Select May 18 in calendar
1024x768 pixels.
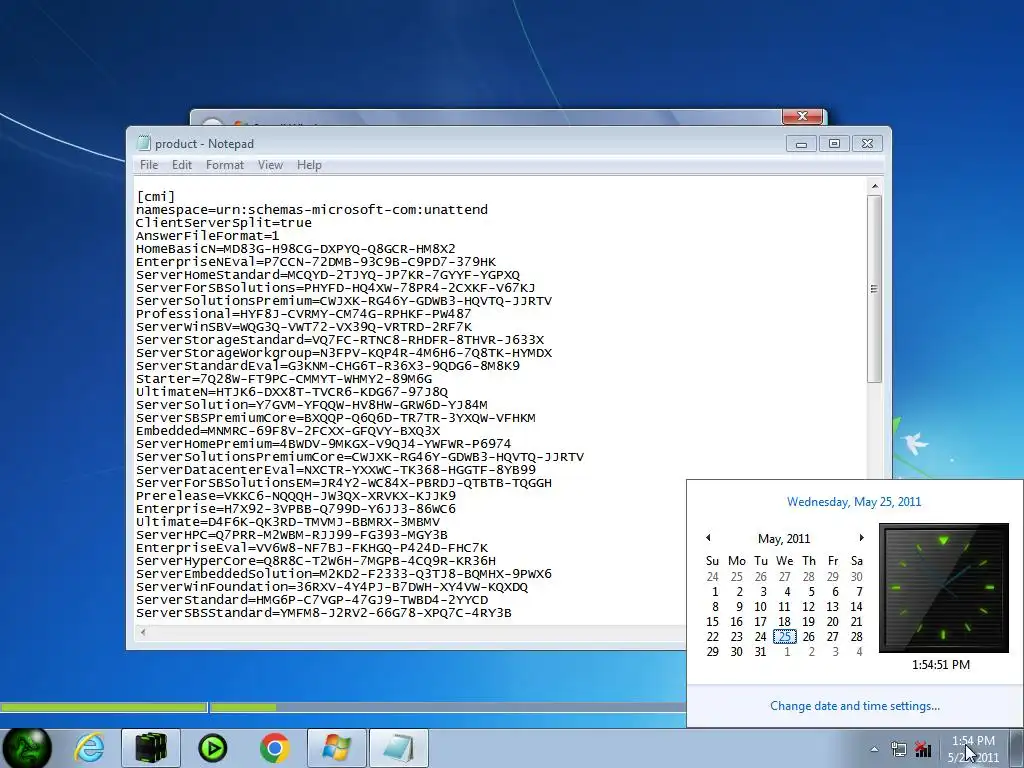(784, 622)
